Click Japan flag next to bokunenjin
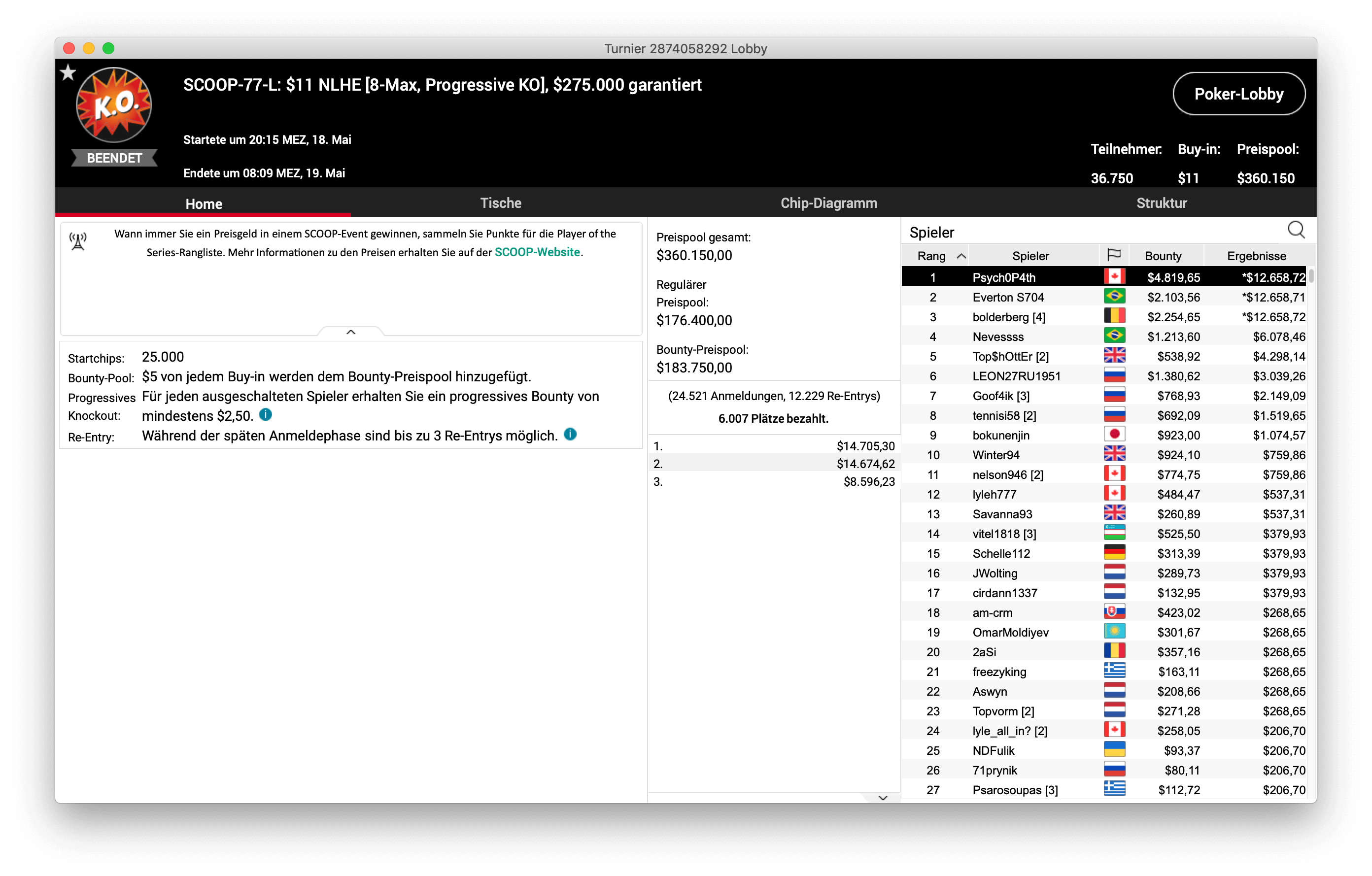The height and width of the screenshot is (876, 1372). [1114, 435]
